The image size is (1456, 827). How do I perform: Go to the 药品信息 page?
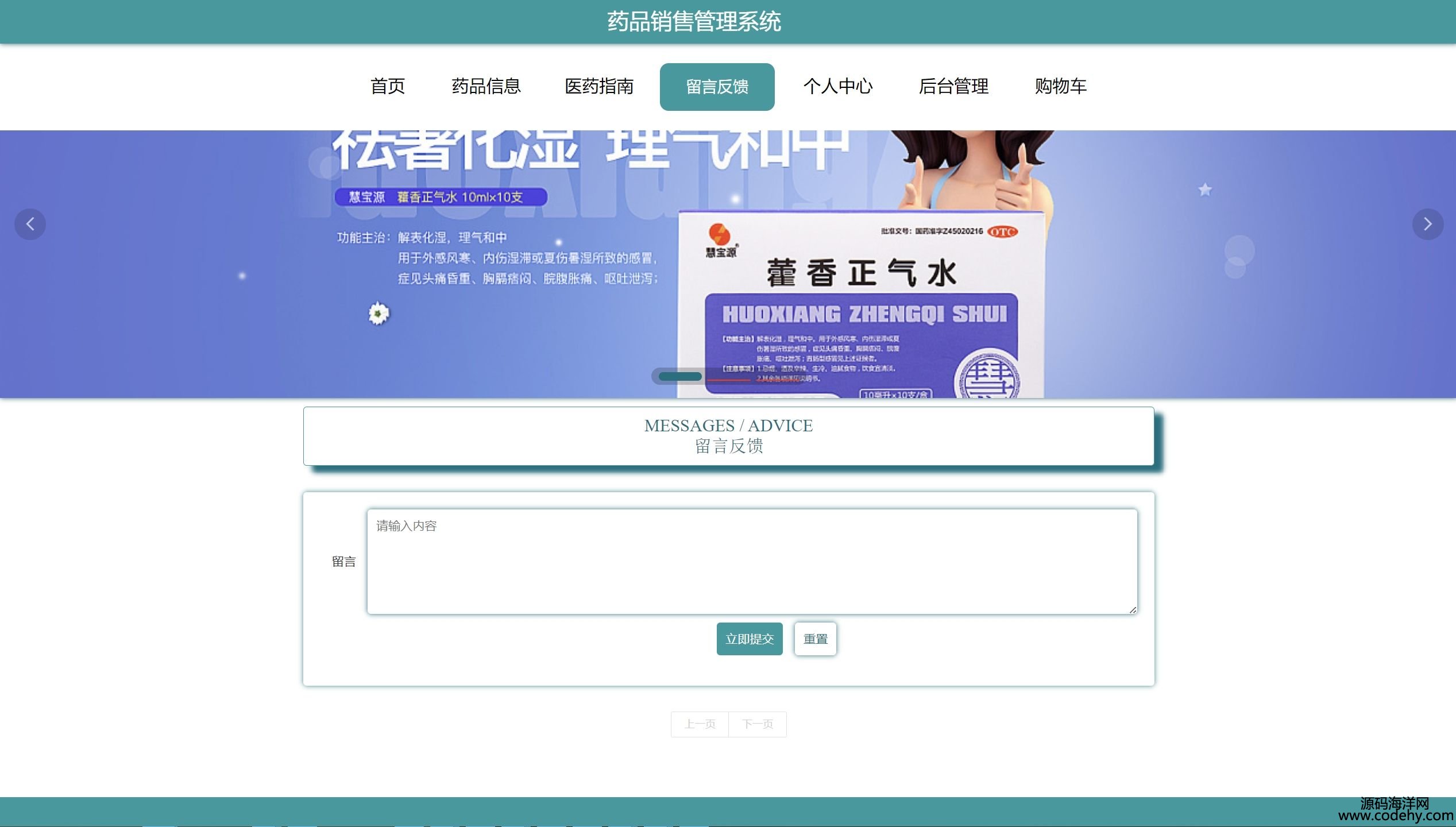click(486, 87)
